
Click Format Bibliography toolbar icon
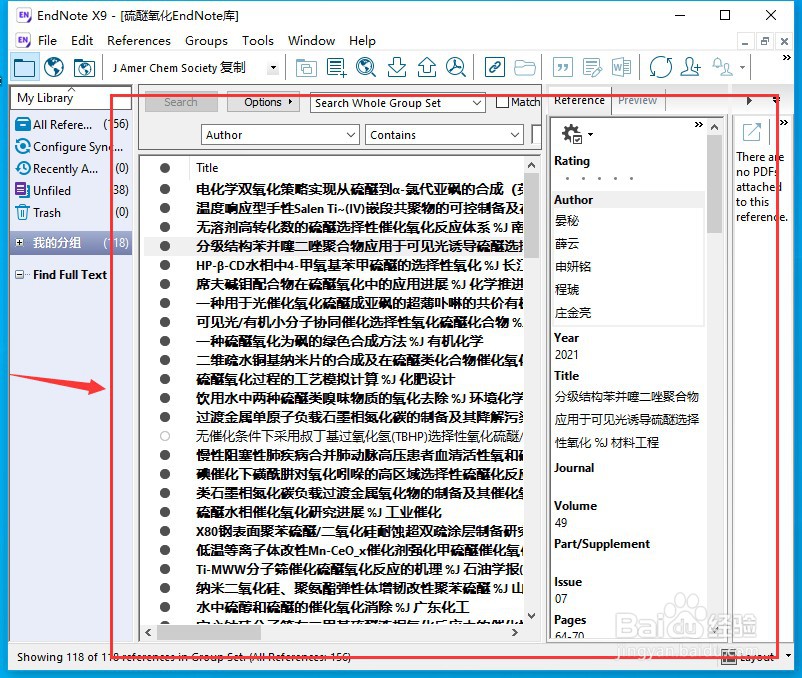pos(592,67)
